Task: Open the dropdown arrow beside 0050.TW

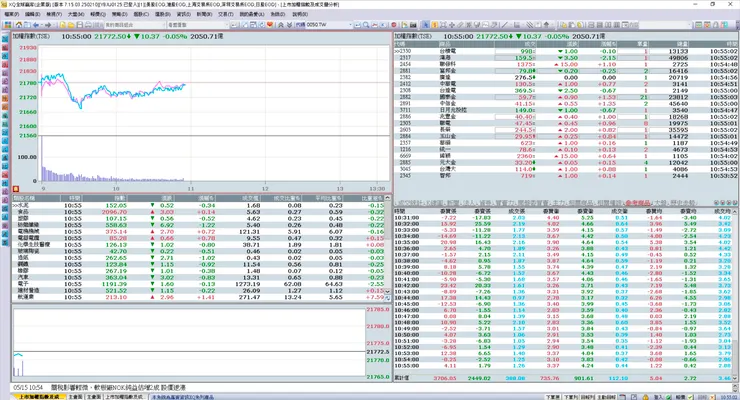Action: point(351,25)
